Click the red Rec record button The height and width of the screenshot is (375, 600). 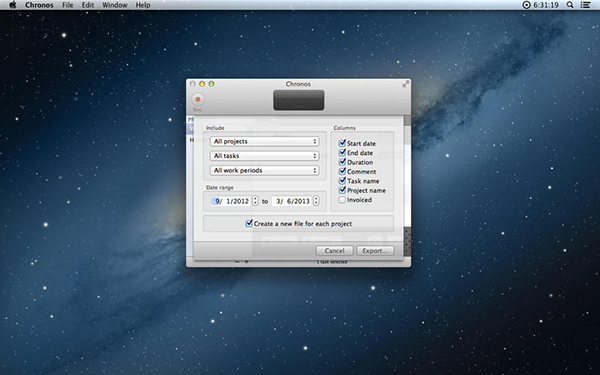coord(198,99)
